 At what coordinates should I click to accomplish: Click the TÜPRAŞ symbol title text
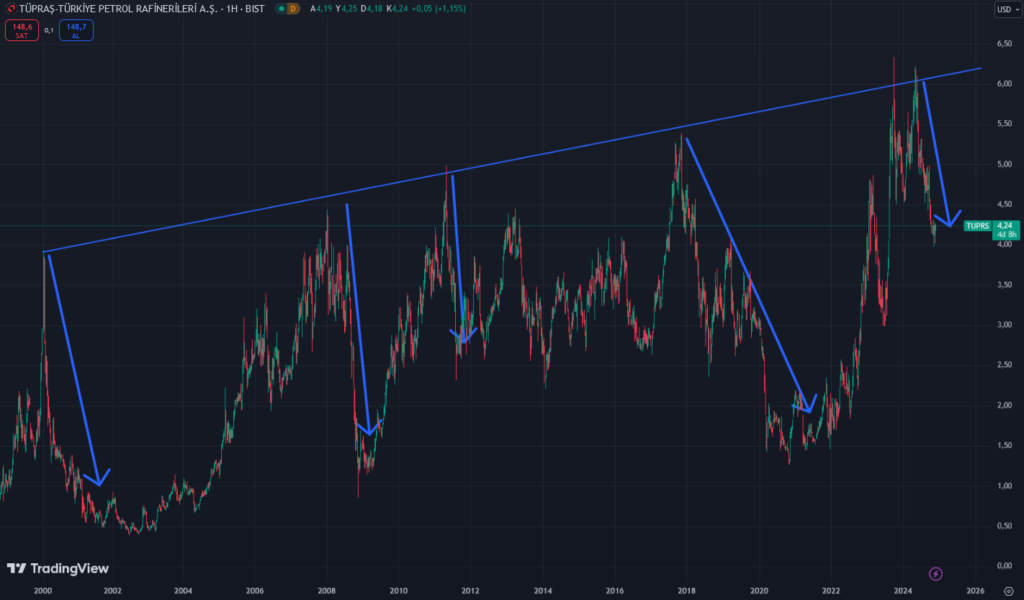pyautogui.click(x=130, y=8)
